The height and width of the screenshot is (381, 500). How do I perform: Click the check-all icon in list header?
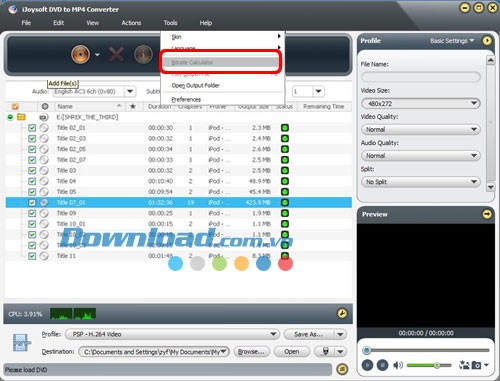[15, 107]
